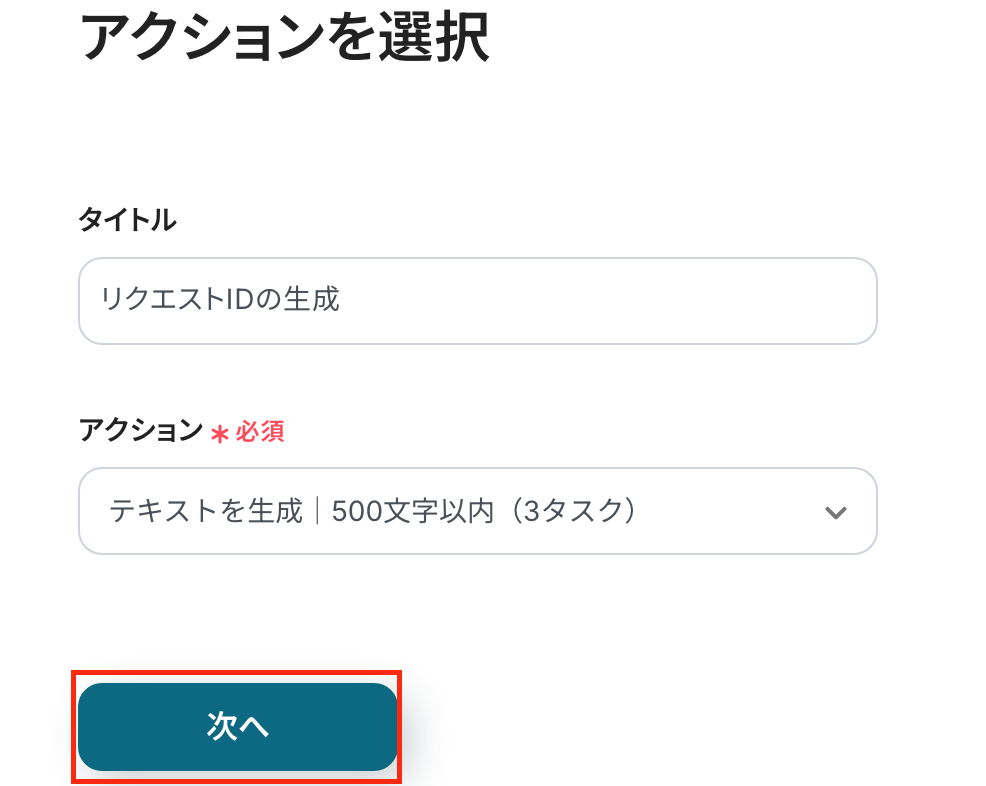Click on the text リクエストIDの生成

click(x=220, y=299)
